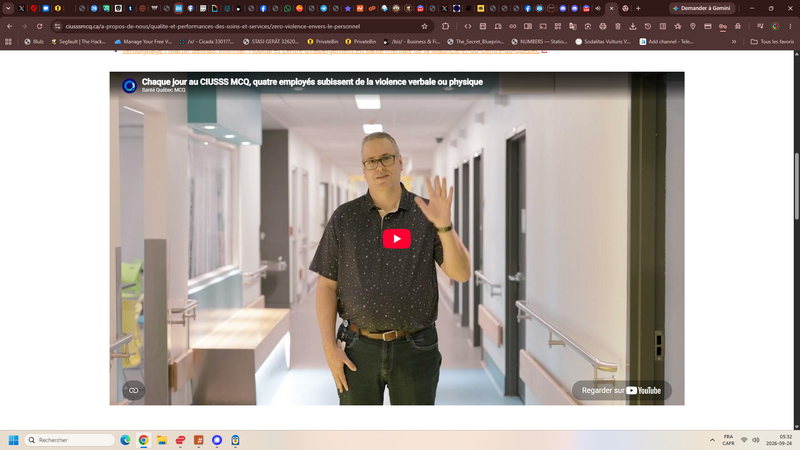Open Microsoft Edge from taskbar
The width and height of the screenshot is (800, 450).
click(x=125, y=440)
